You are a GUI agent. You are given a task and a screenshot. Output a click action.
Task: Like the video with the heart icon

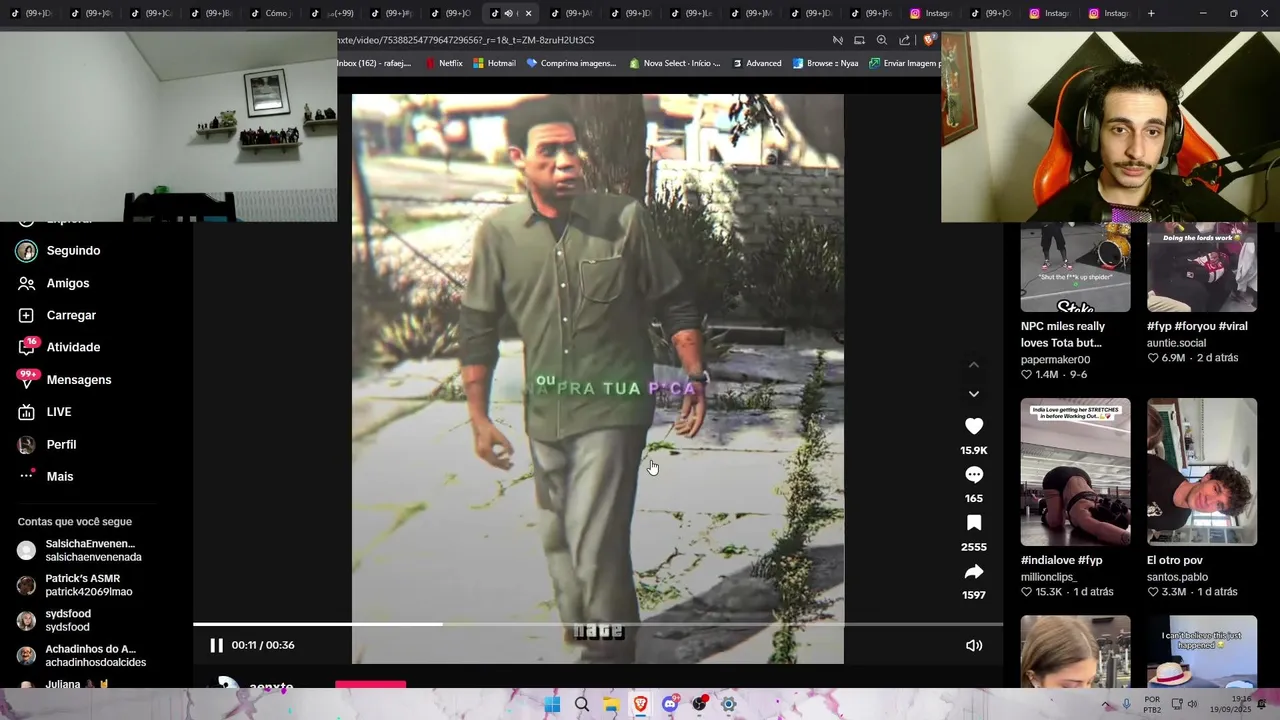[x=973, y=426]
